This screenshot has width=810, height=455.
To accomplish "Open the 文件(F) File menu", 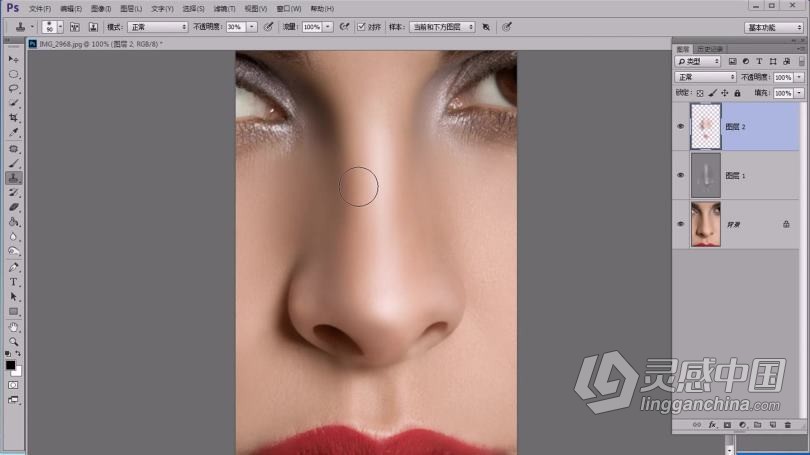I will click(x=40, y=9).
